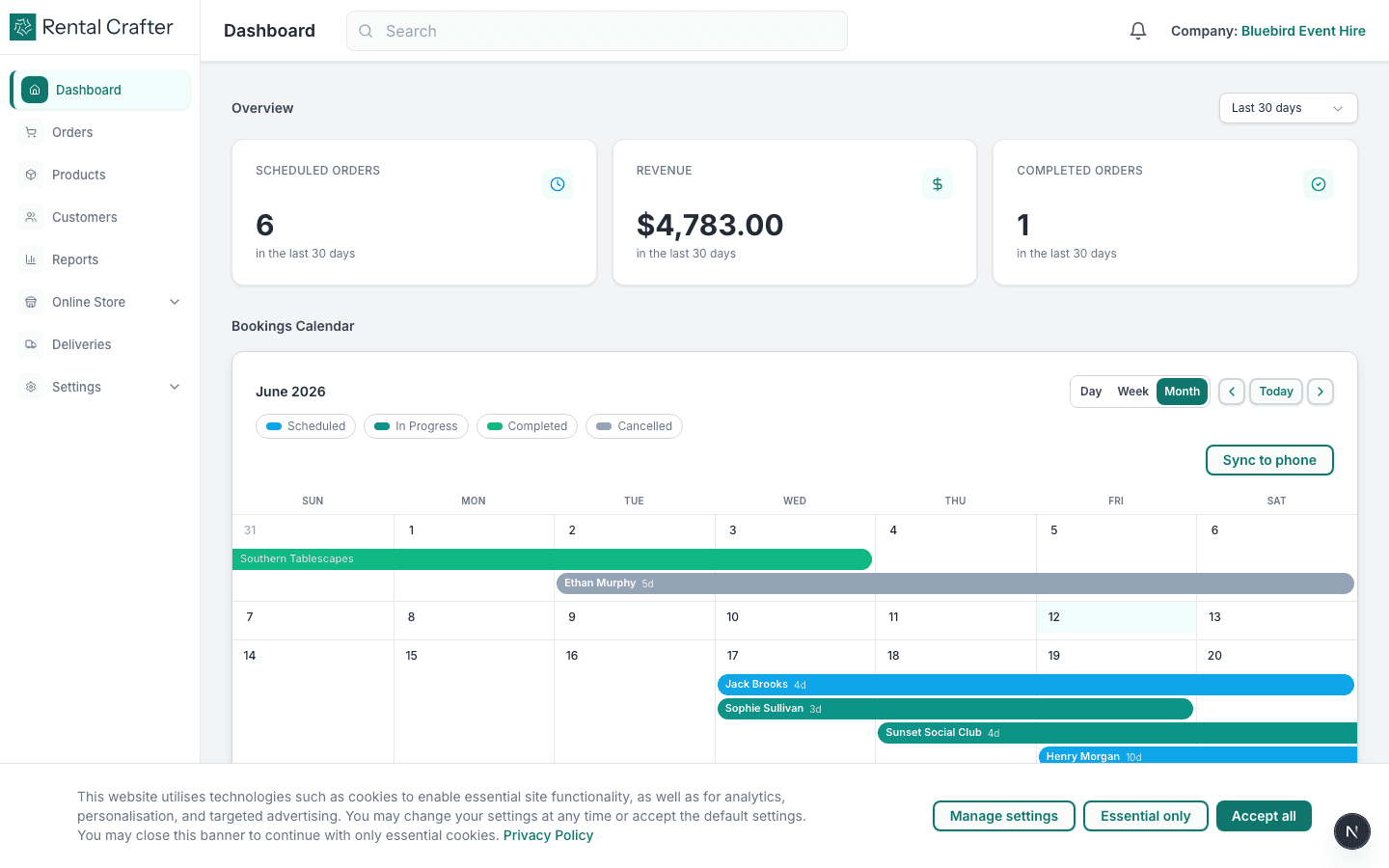
Task: Click the Reports chart icon
Action: point(31,259)
